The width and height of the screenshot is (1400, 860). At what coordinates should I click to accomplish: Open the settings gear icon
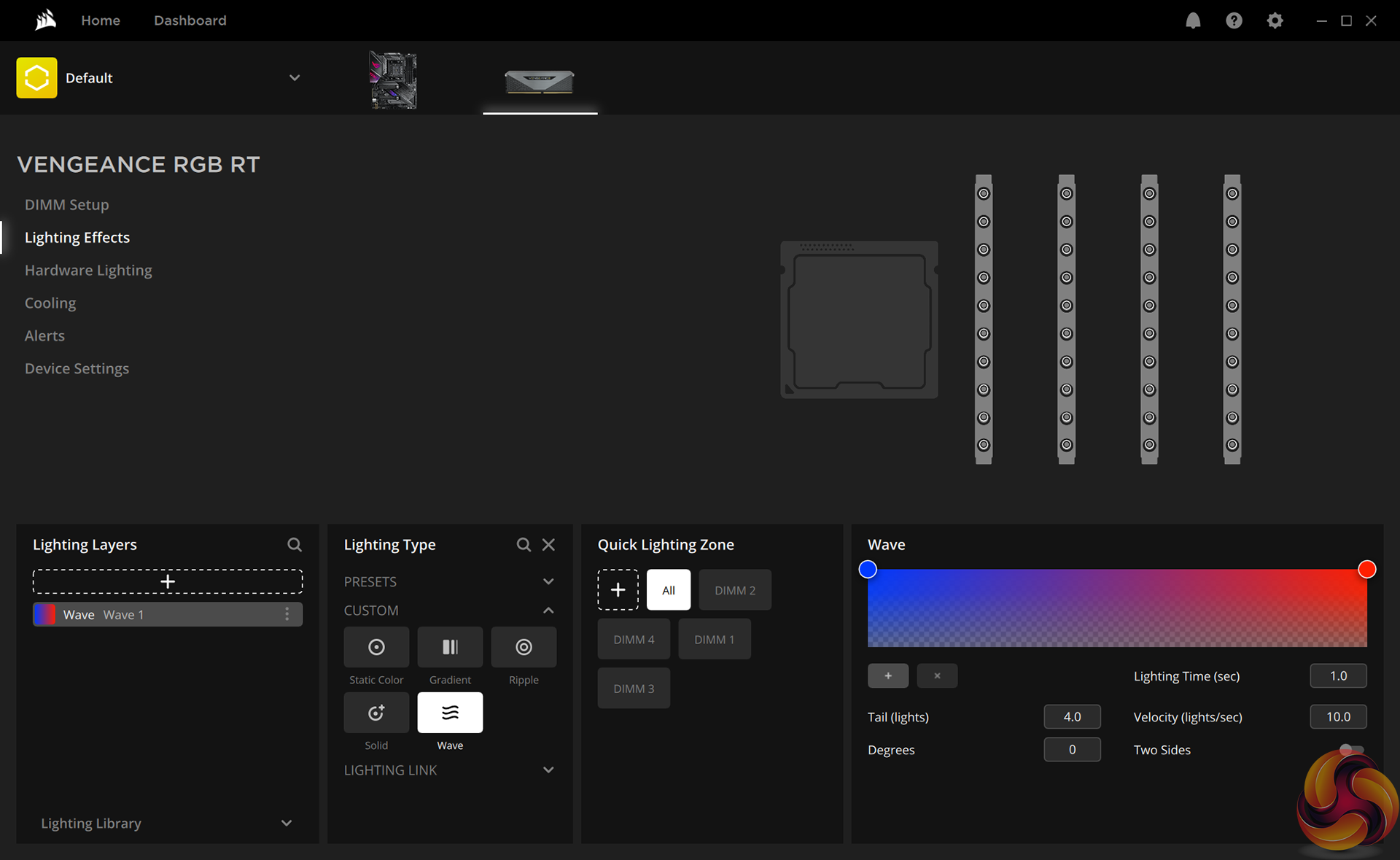pyautogui.click(x=1275, y=20)
